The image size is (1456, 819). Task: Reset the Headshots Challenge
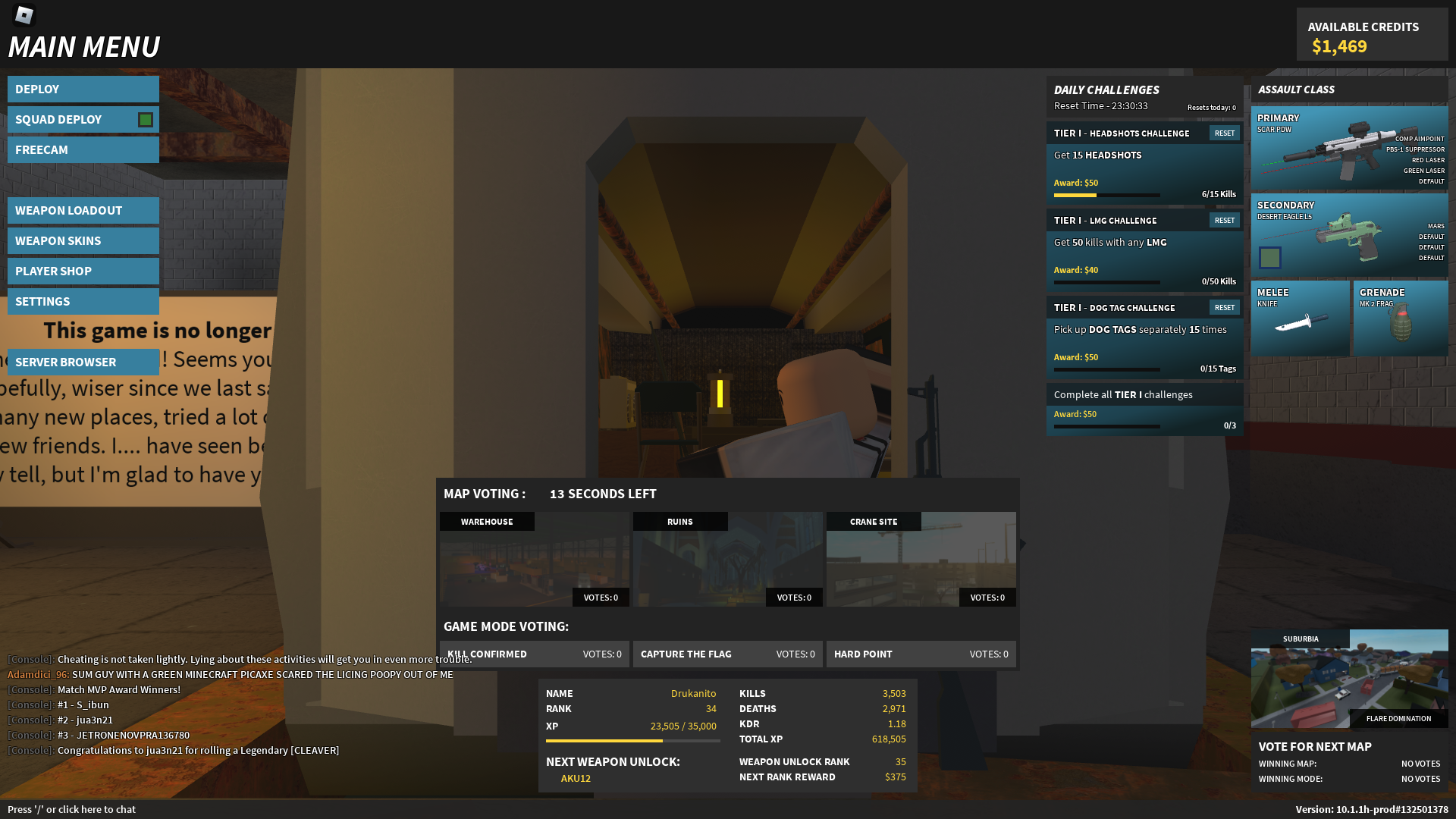1224,133
